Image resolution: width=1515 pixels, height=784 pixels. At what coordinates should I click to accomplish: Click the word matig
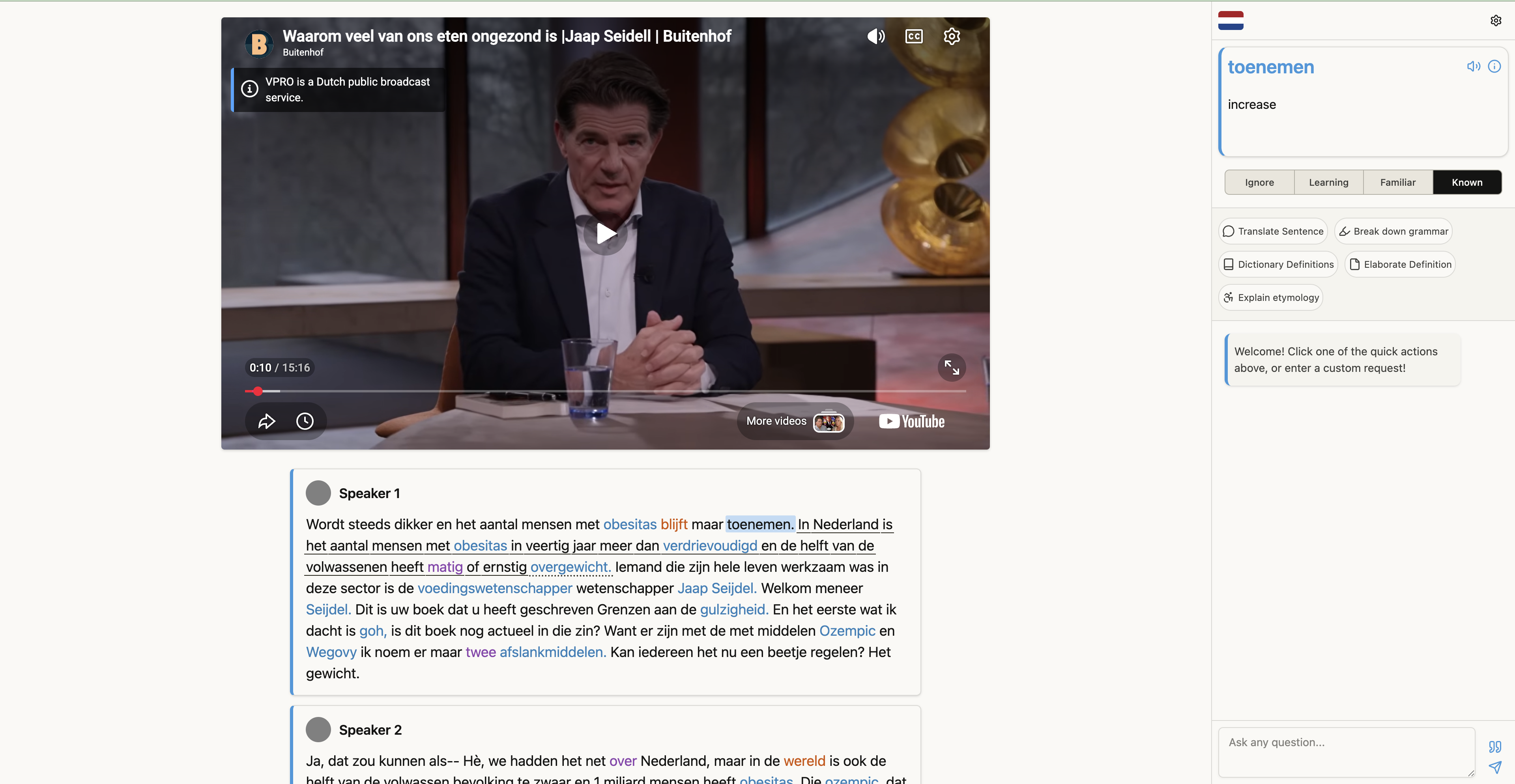tap(445, 567)
